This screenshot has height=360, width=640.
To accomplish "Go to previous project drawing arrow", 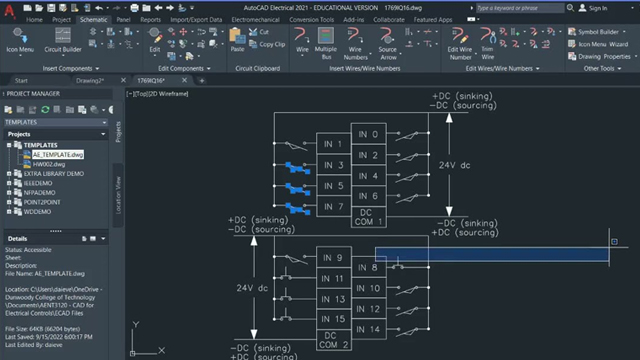I will point(158,8).
